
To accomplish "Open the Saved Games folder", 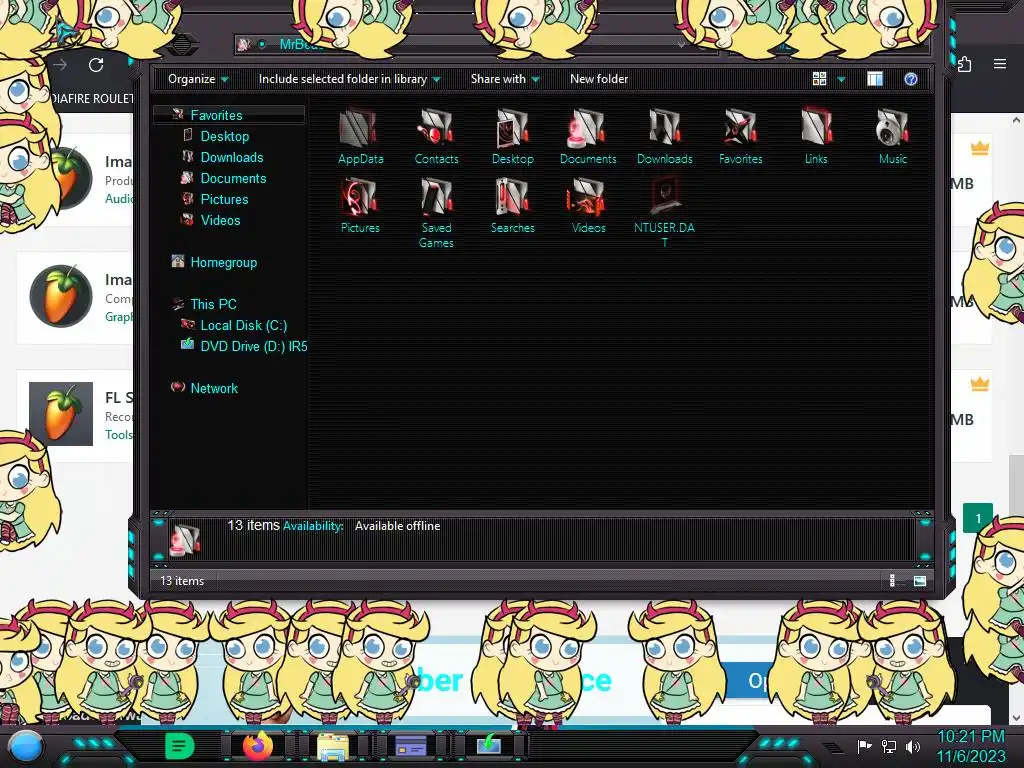I will tap(436, 214).
